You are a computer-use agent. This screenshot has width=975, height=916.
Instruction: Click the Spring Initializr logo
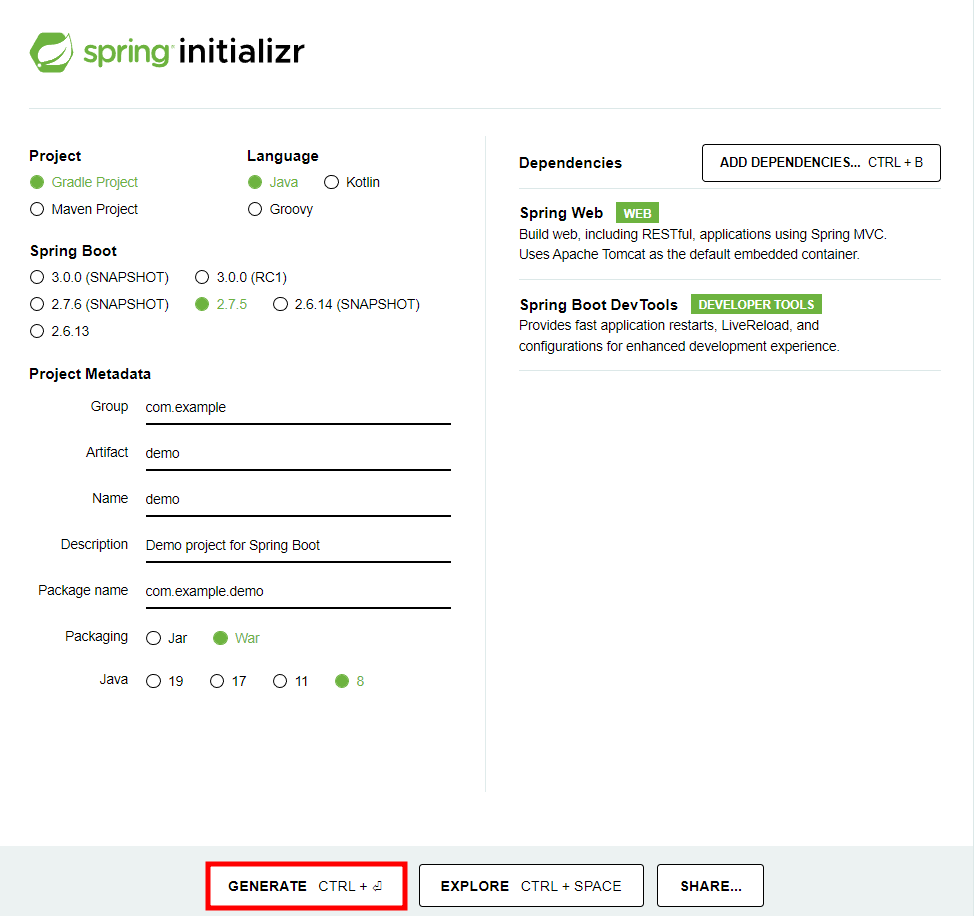(167, 52)
